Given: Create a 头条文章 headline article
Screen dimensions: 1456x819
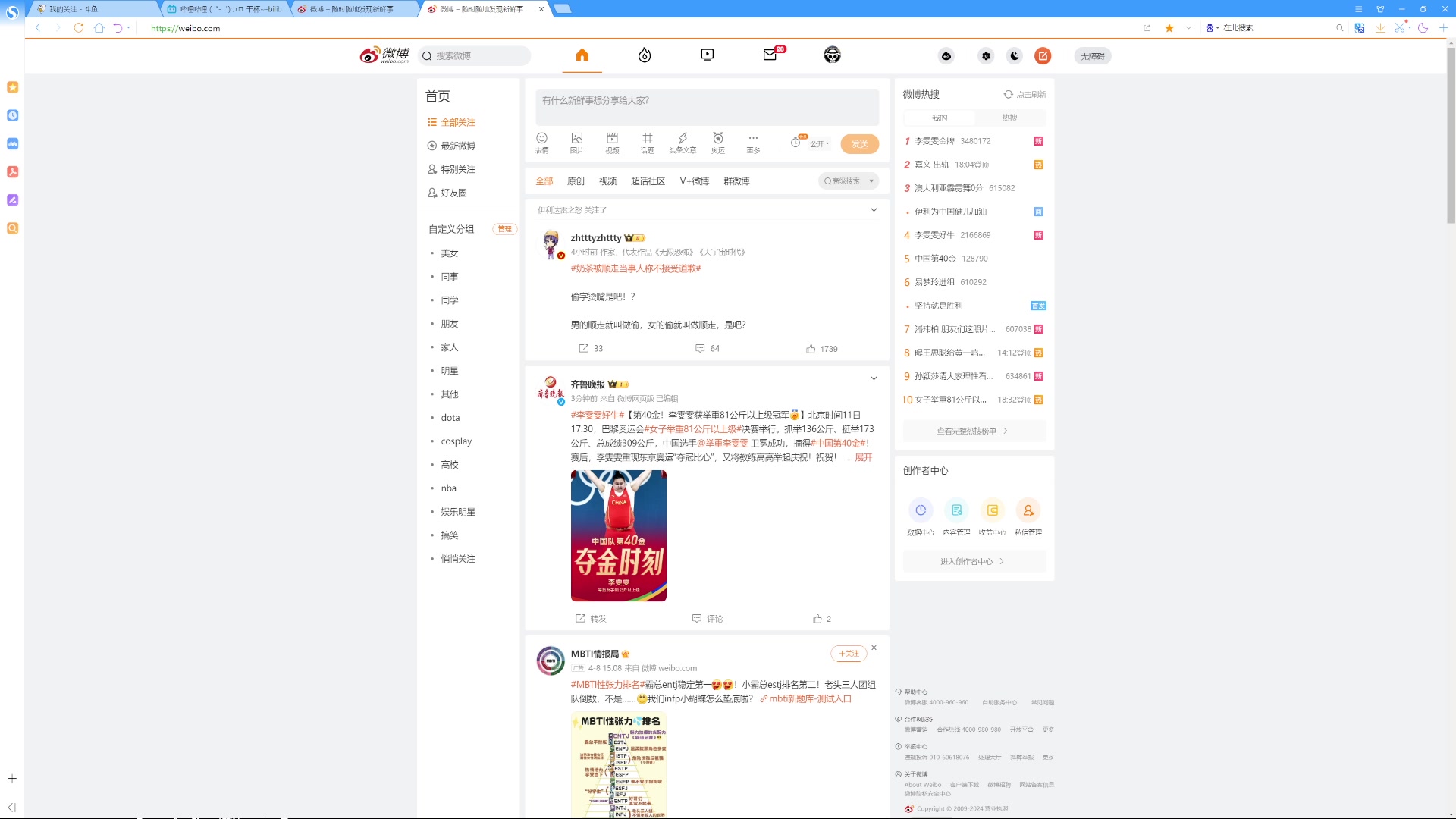Looking at the screenshot, I should click(x=682, y=143).
